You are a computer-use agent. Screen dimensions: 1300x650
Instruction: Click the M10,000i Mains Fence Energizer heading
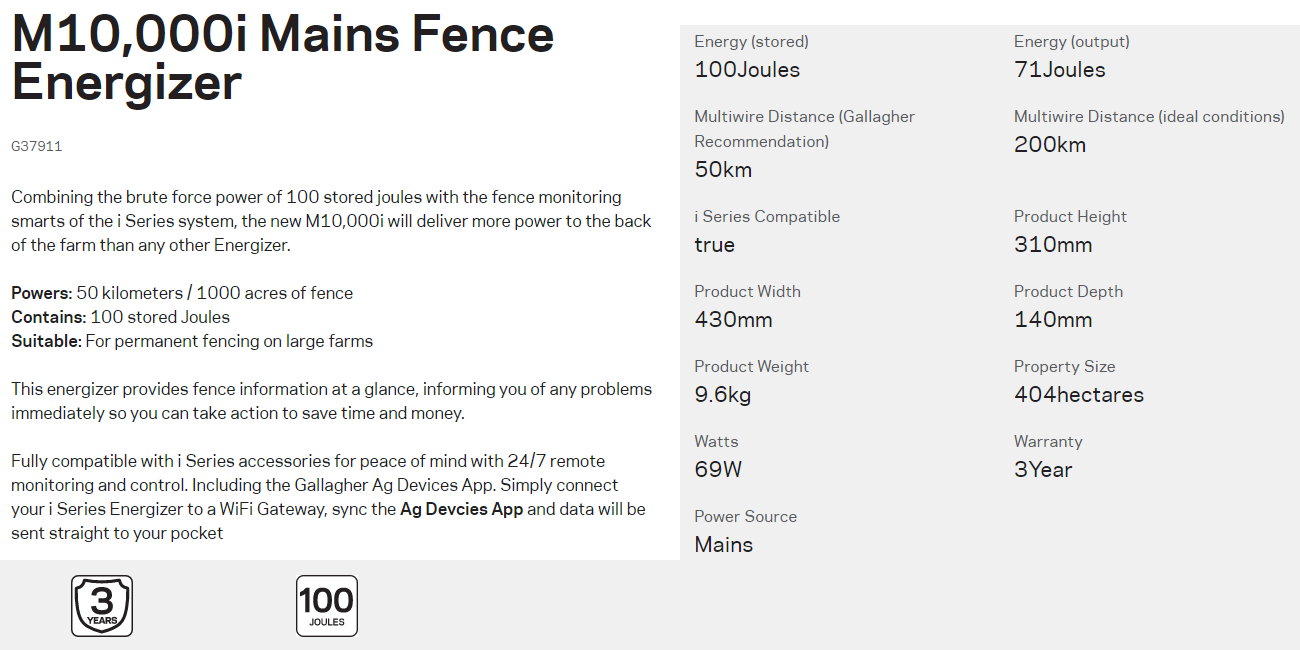click(283, 58)
